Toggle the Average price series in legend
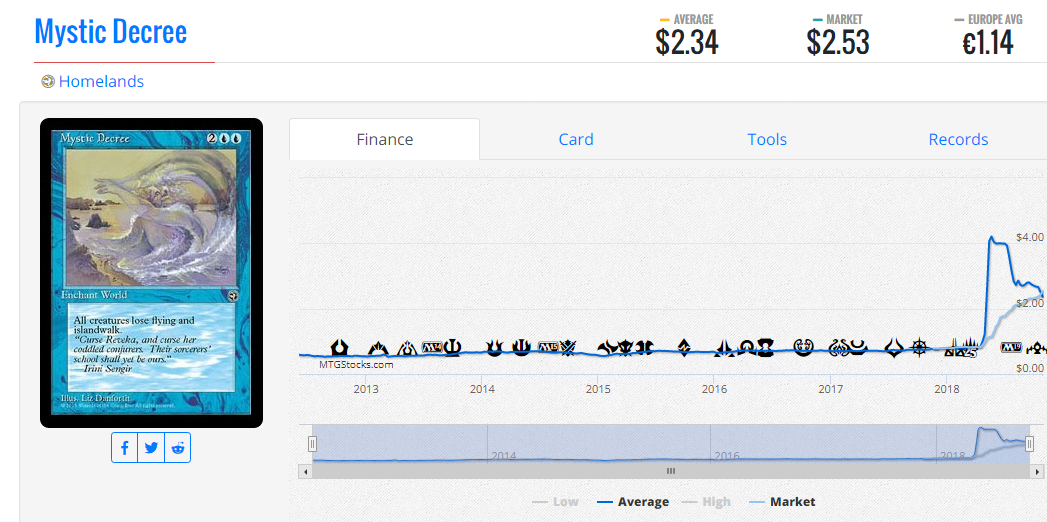1047x522 pixels. click(x=632, y=502)
